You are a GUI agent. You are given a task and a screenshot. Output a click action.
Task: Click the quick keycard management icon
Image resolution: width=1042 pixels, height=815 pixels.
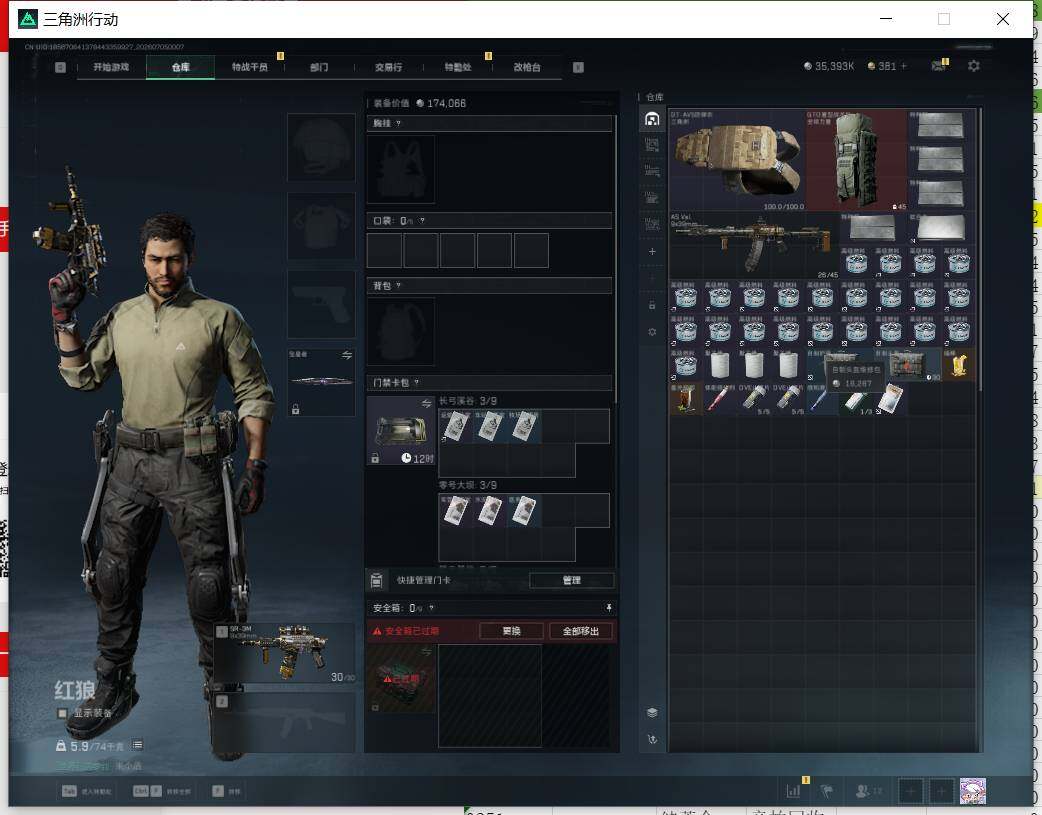point(376,580)
